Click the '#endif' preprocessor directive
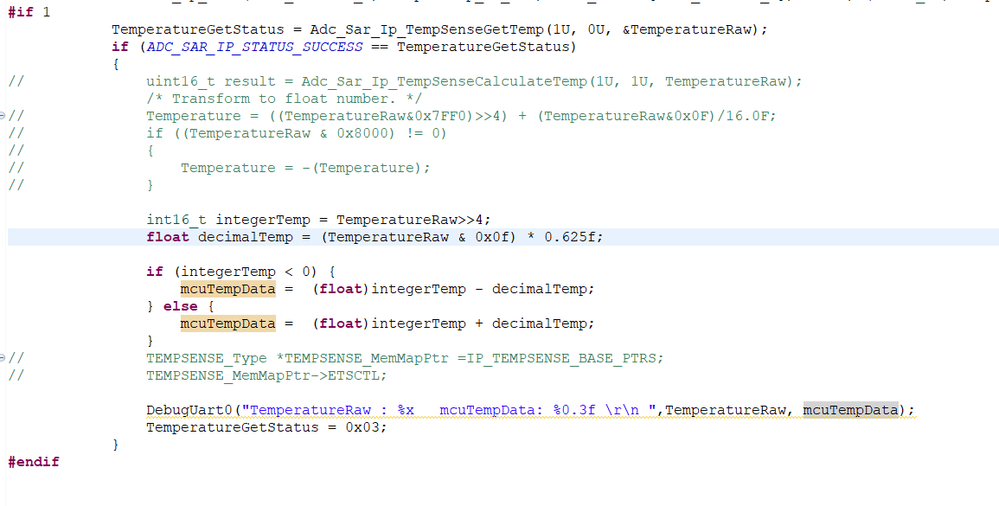The width and height of the screenshot is (999, 506). click(x=33, y=461)
